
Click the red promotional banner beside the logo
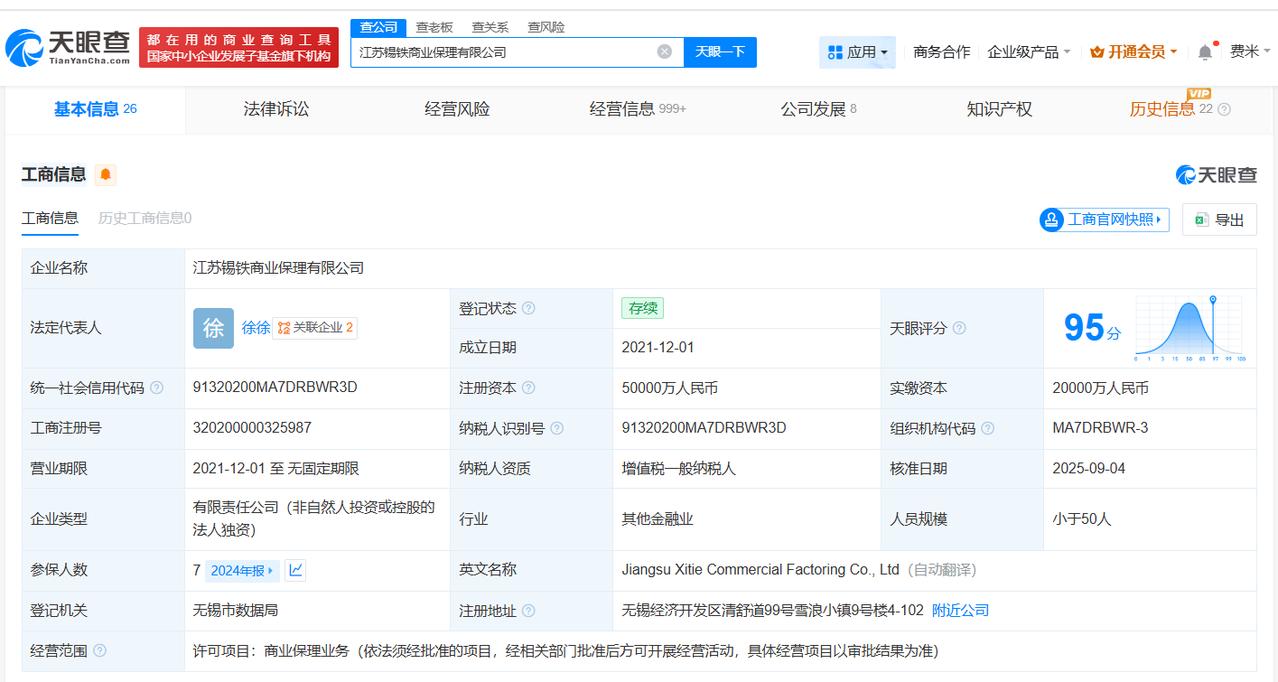click(x=239, y=47)
